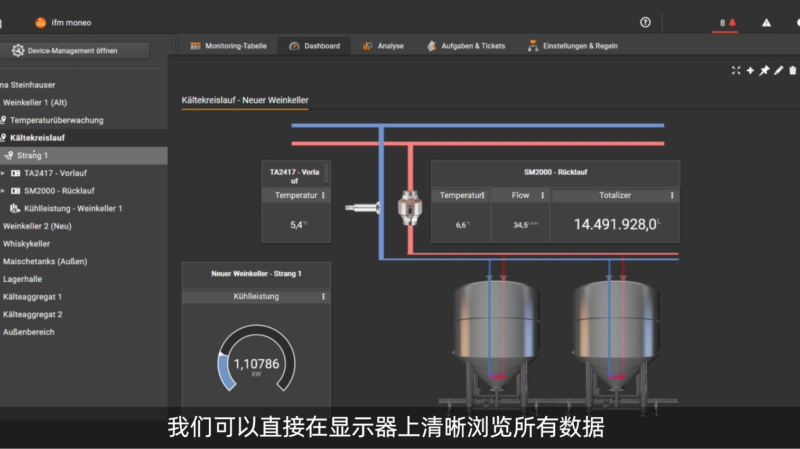800x449 pixels.
Task: Open Kühlleistung widget options menu
Action: pyautogui.click(x=323, y=296)
